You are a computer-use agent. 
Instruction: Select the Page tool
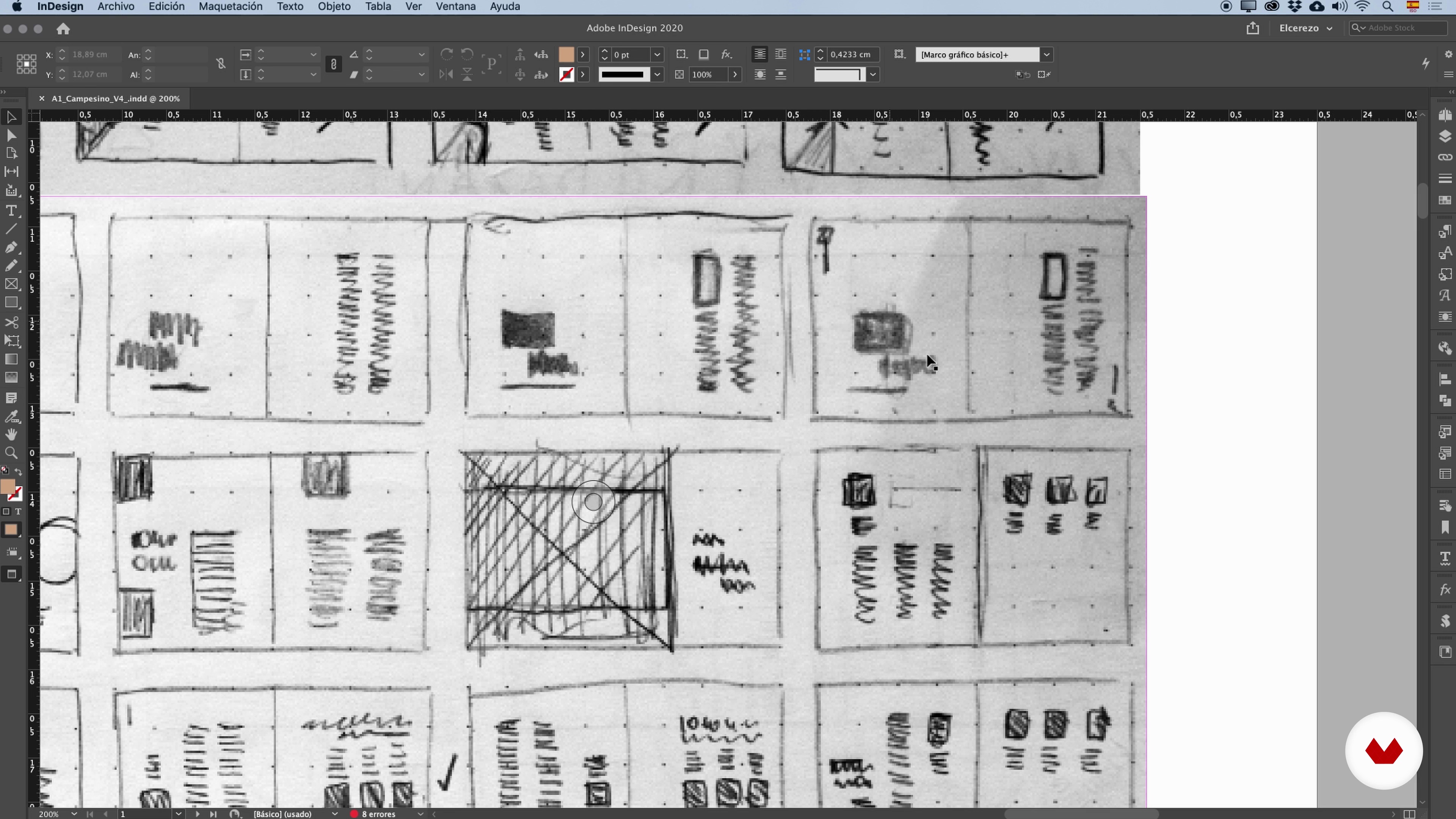coord(11,153)
